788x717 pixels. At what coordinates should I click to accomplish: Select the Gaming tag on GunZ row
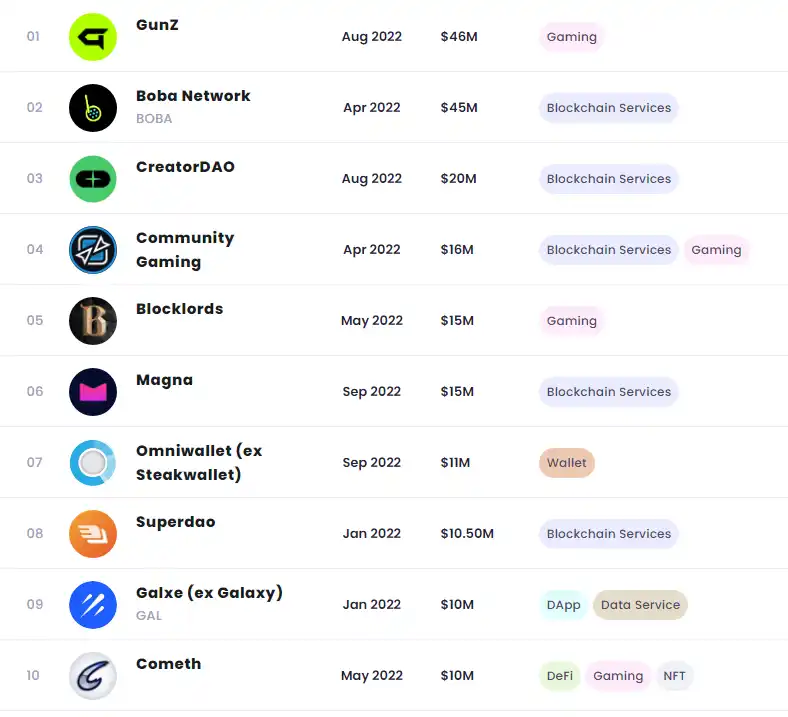coord(572,37)
